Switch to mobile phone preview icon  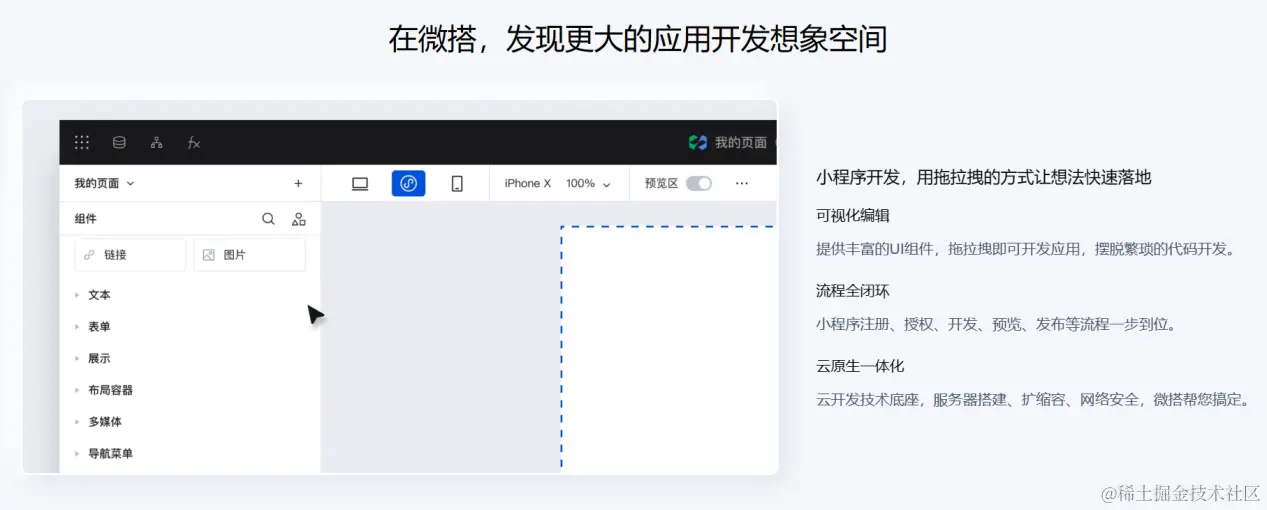click(x=457, y=183)
